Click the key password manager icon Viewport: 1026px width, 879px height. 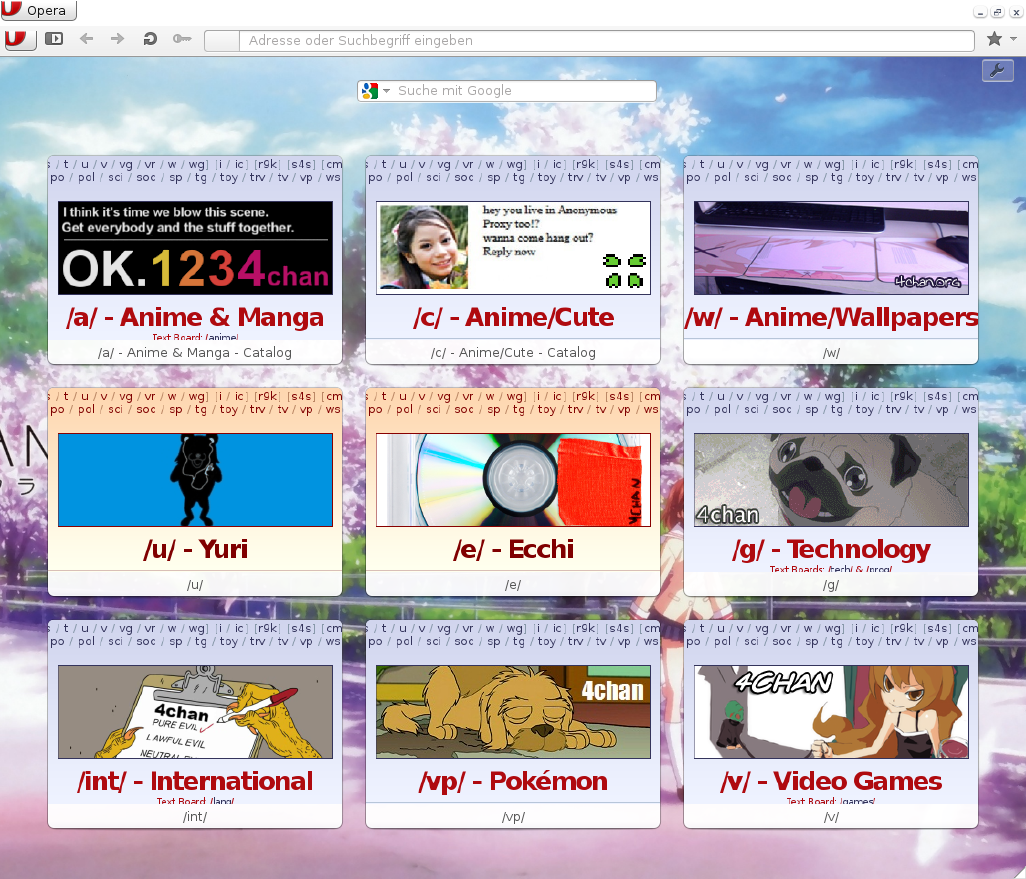click(x=181, y=39)
